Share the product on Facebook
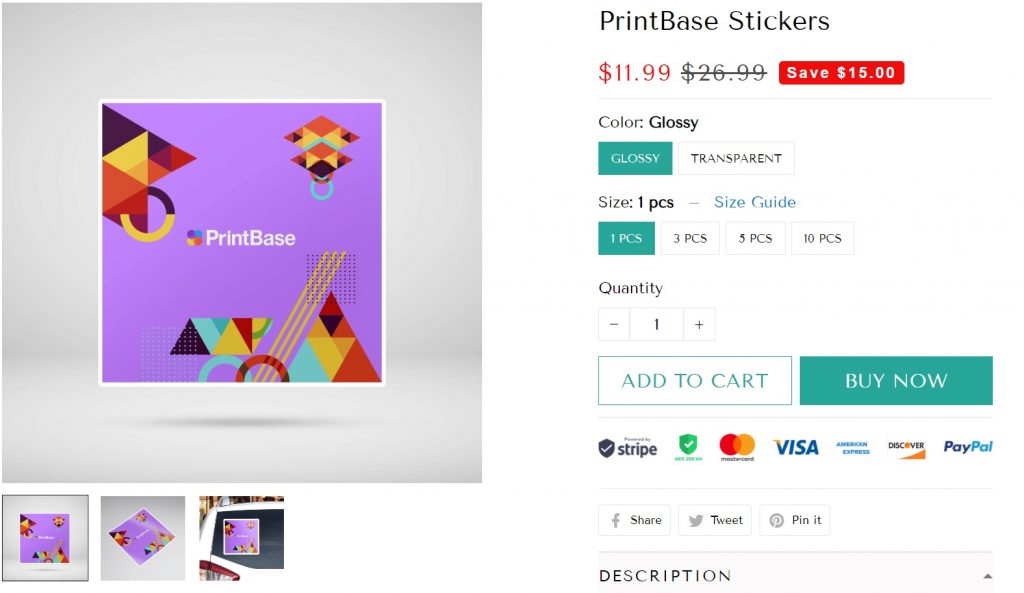The width and height of the screenshot is (1024, 593). (633, 520)
